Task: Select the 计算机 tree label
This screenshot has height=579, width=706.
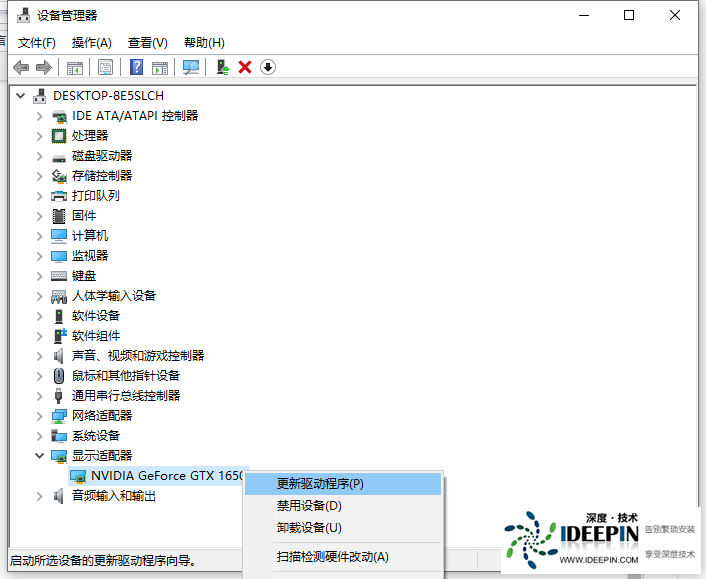Action: point(90,236)
